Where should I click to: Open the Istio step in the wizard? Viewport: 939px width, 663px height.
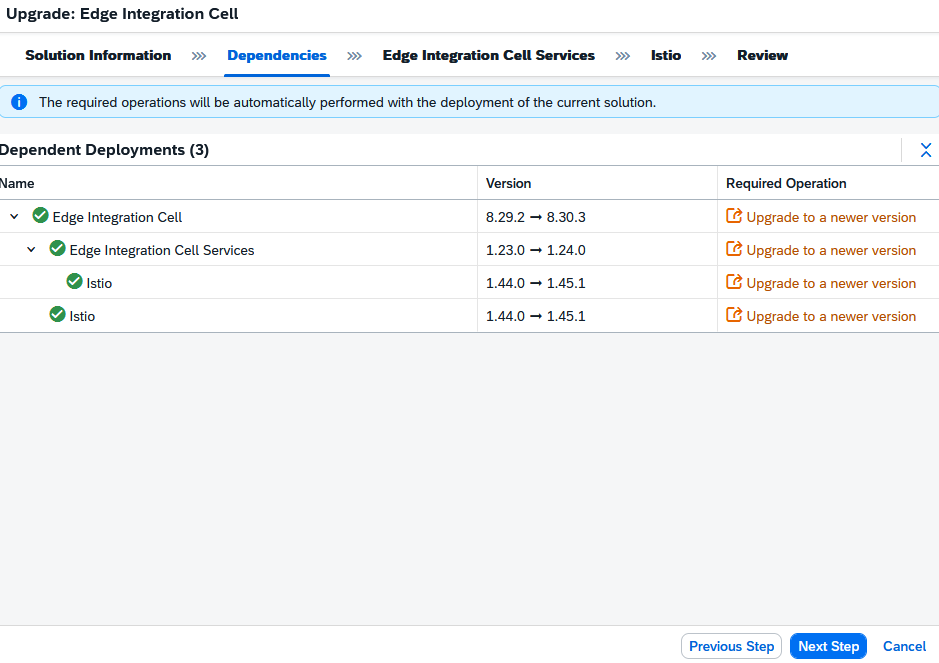(665, 55)
